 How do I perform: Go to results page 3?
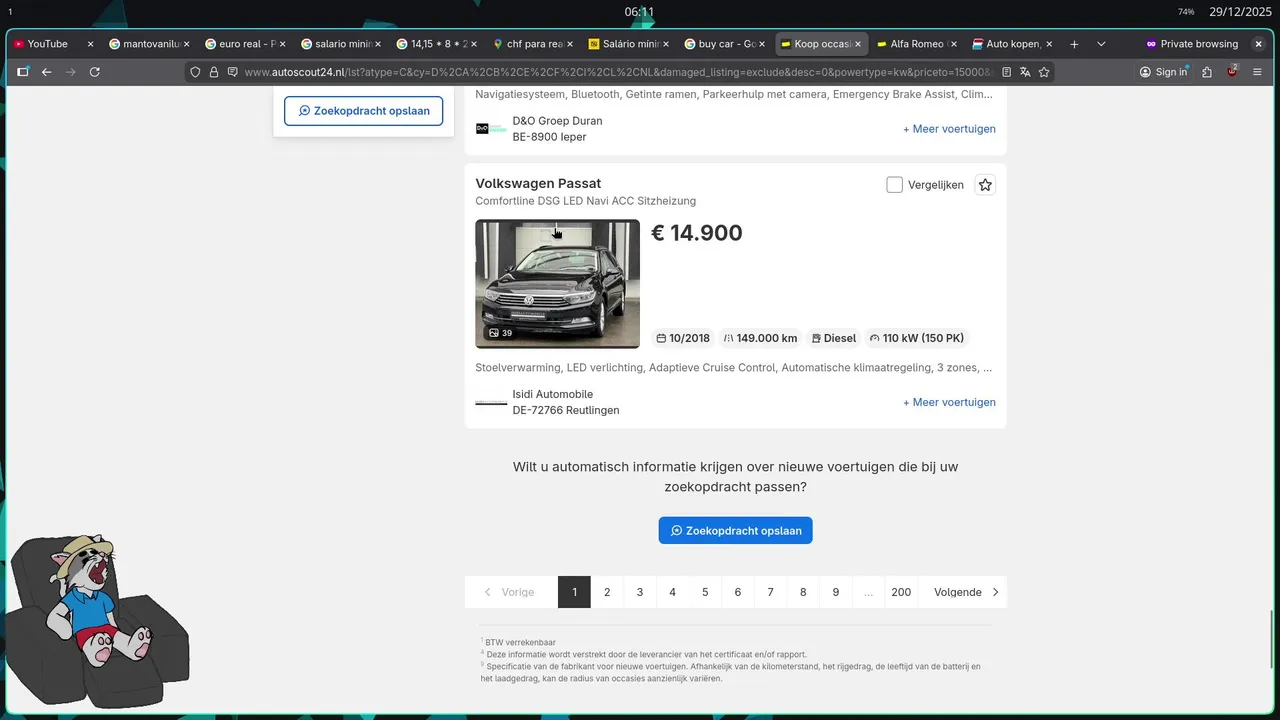640,592
